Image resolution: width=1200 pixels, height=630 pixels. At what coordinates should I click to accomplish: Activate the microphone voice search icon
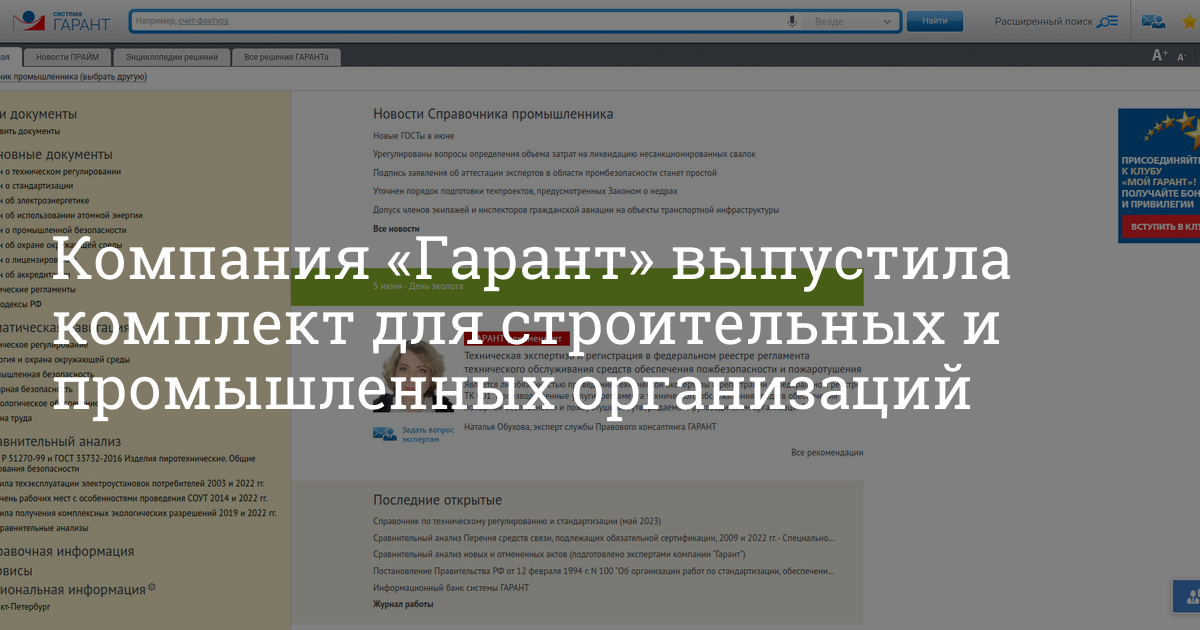792,21
